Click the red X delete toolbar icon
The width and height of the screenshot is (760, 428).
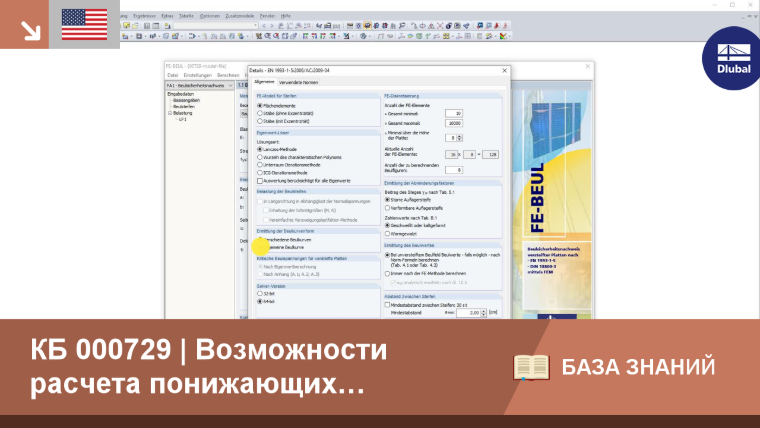(x=440, y=26)
